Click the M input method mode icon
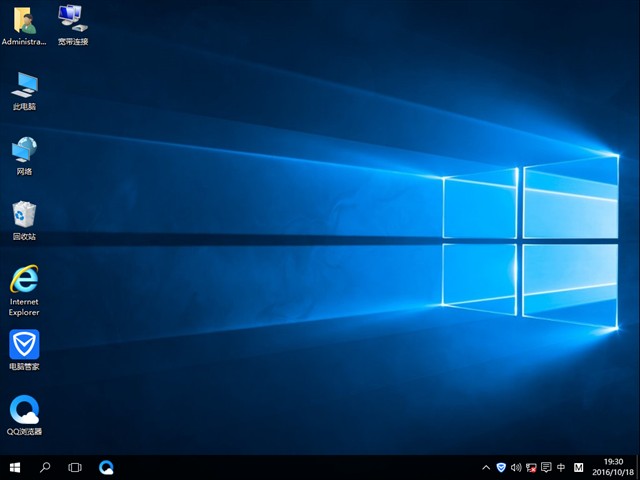The height and width of the screenshot is (480, 640). (578, 467)
